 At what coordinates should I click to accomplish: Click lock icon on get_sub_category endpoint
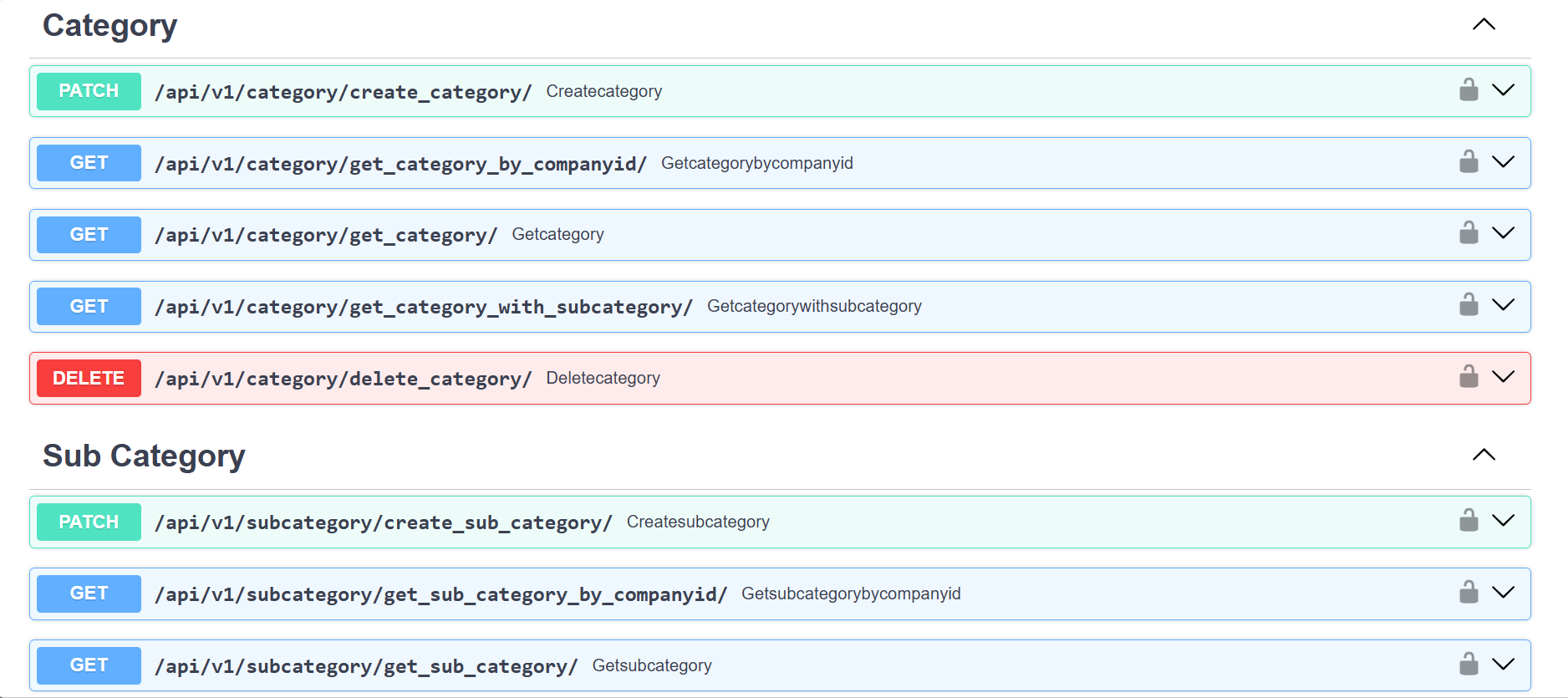click(1469, 665)
